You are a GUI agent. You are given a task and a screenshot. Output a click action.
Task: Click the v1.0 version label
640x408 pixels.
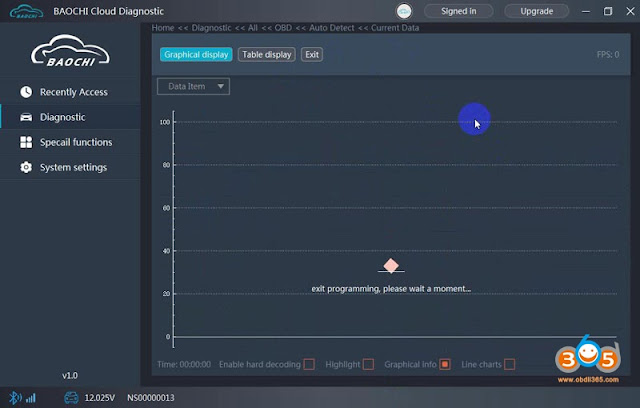pos(70,375)
